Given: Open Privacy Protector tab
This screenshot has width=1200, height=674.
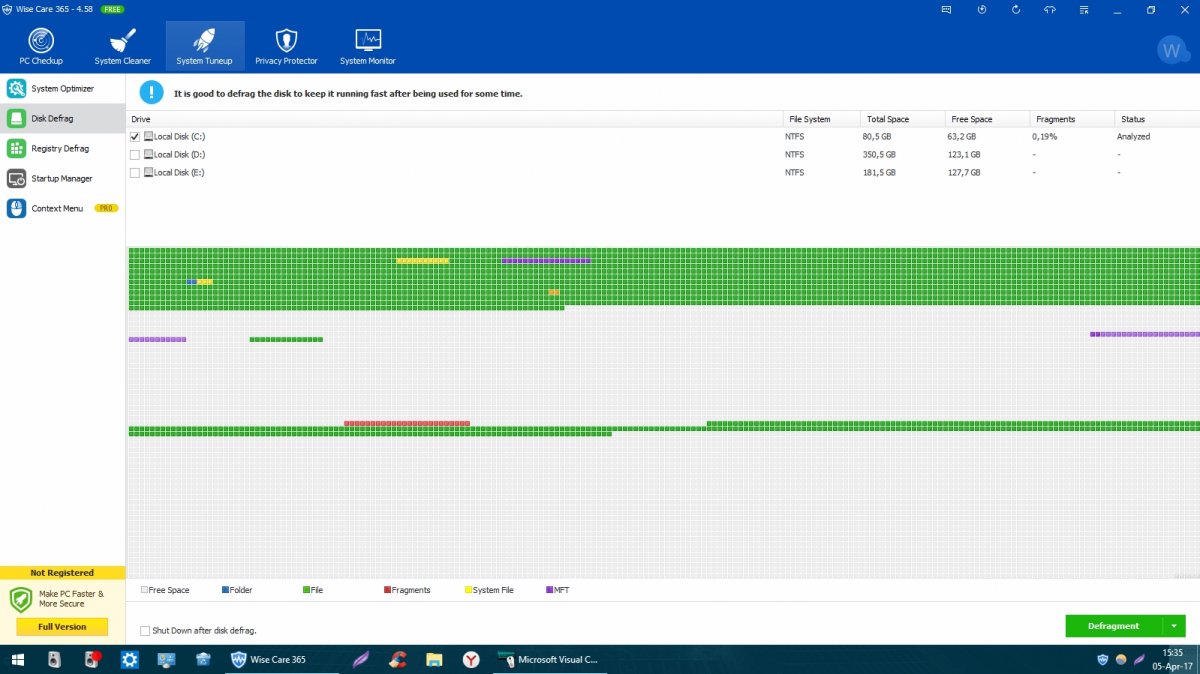Looking at the screenshot, I should (286, 46).
